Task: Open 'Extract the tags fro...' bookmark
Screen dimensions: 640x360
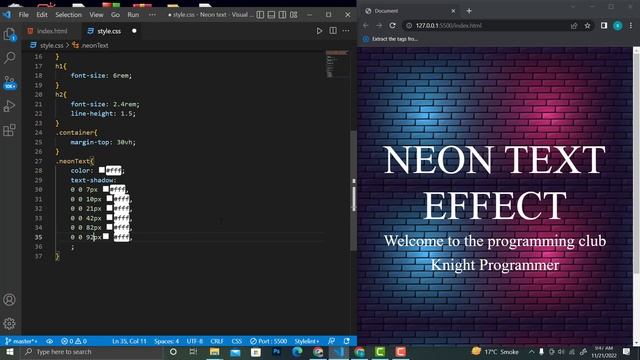Action: [x=390, y=39]
